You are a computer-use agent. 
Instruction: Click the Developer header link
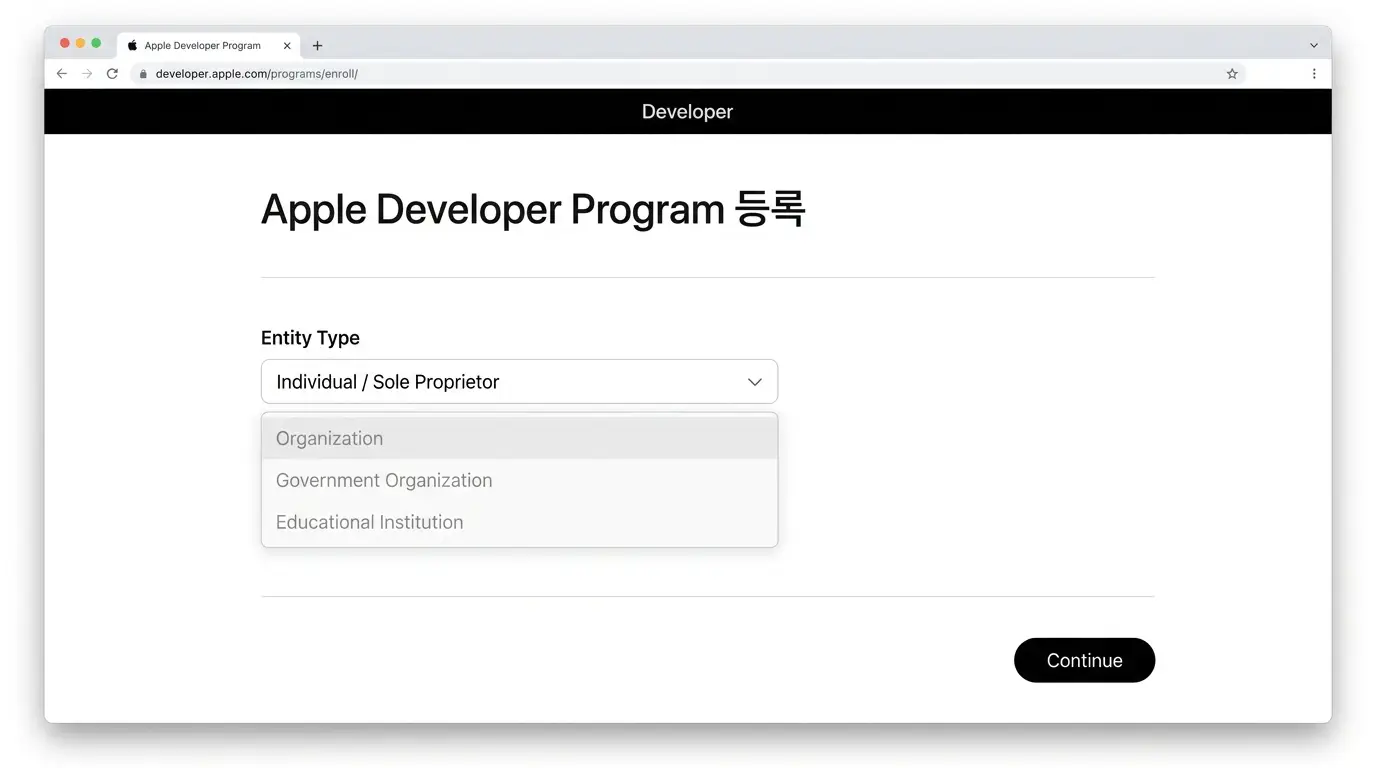pos(687,112)
